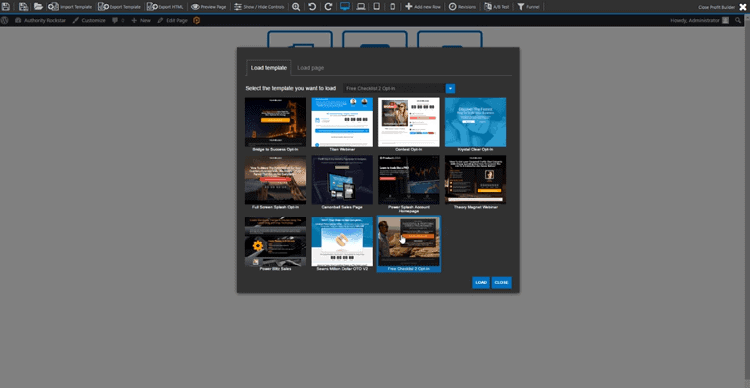Select the Free Checklist 2 Opt-In thumbnail
The image size is (750, 388).
click(x=408, y=242)
